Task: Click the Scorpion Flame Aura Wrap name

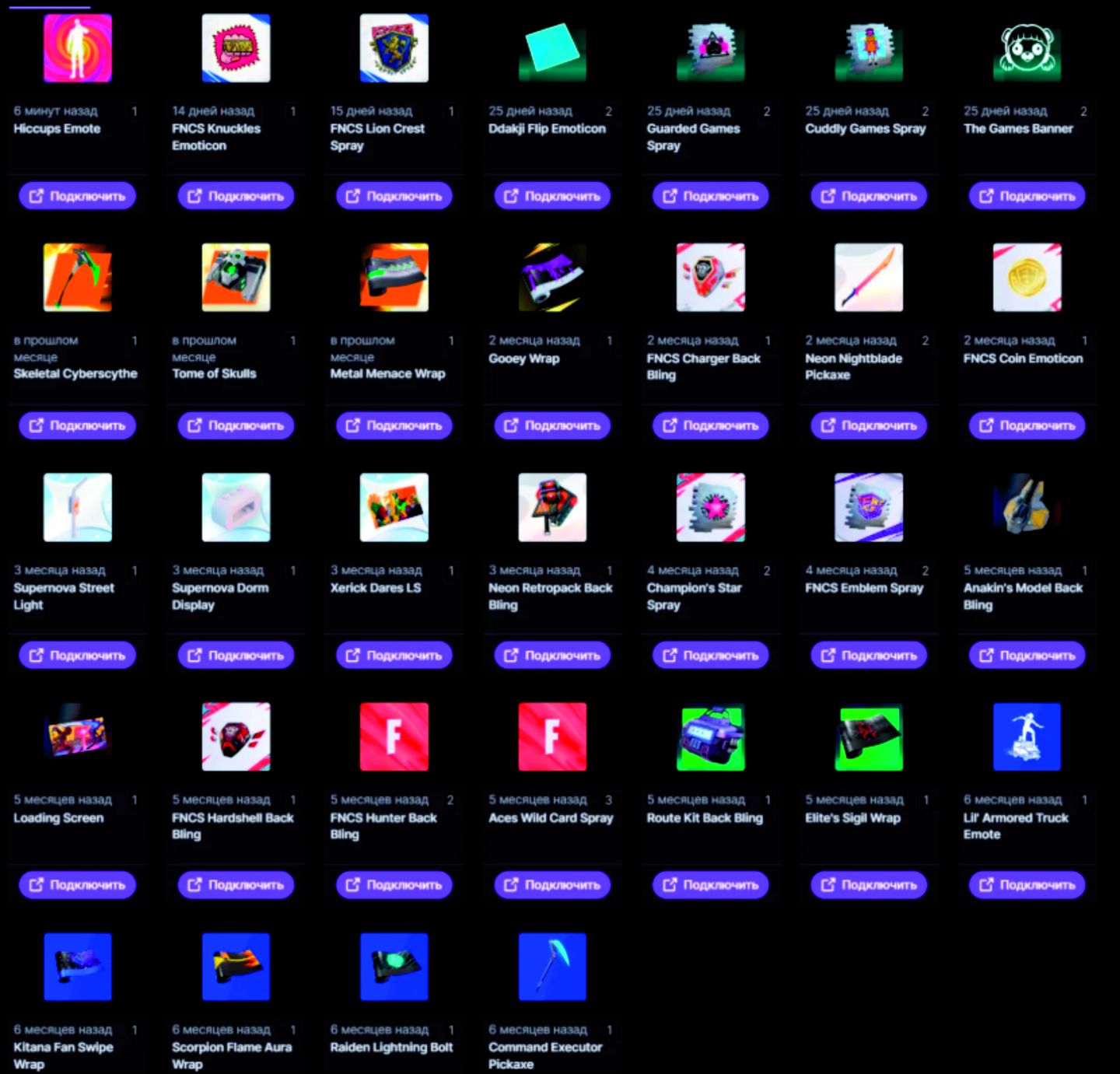Action: [232, 1055]
